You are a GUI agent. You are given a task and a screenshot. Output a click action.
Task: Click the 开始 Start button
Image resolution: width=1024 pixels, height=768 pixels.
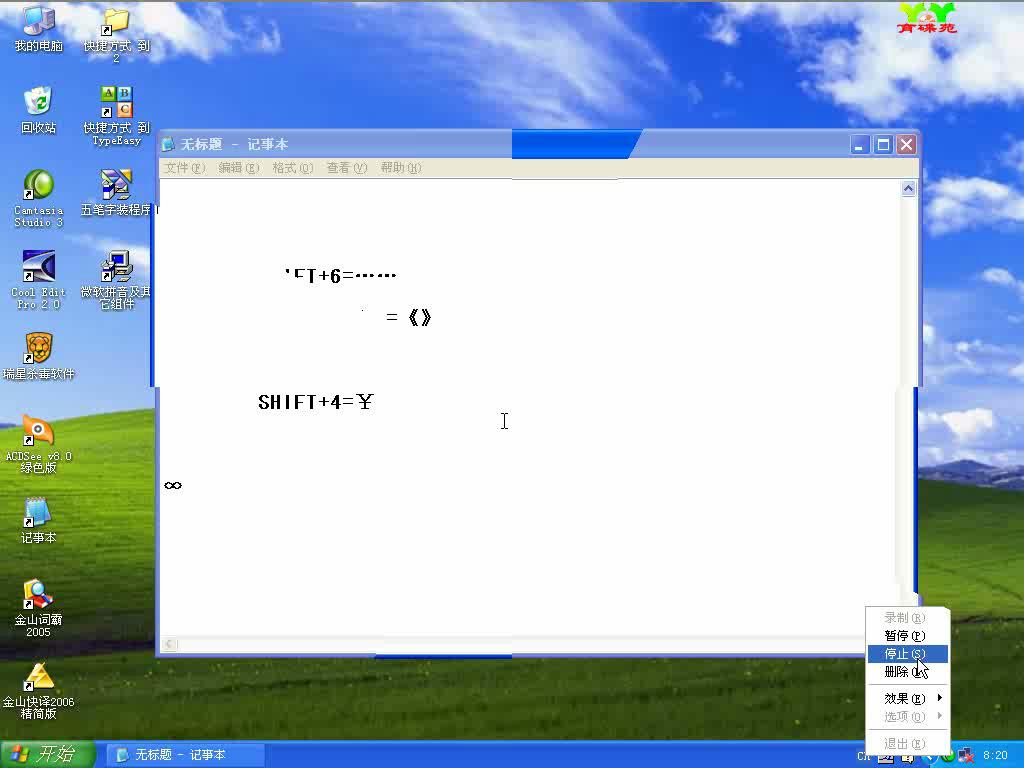tap(47, 754)
